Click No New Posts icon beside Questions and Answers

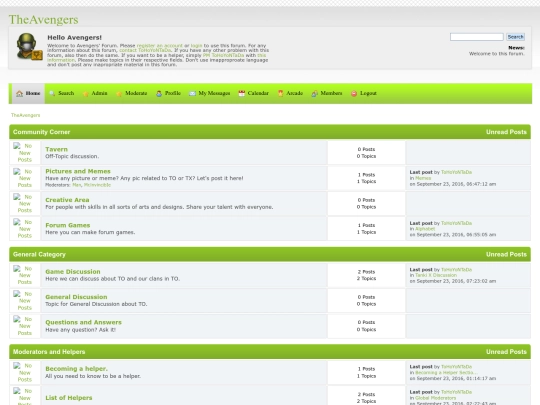(24, 326)
